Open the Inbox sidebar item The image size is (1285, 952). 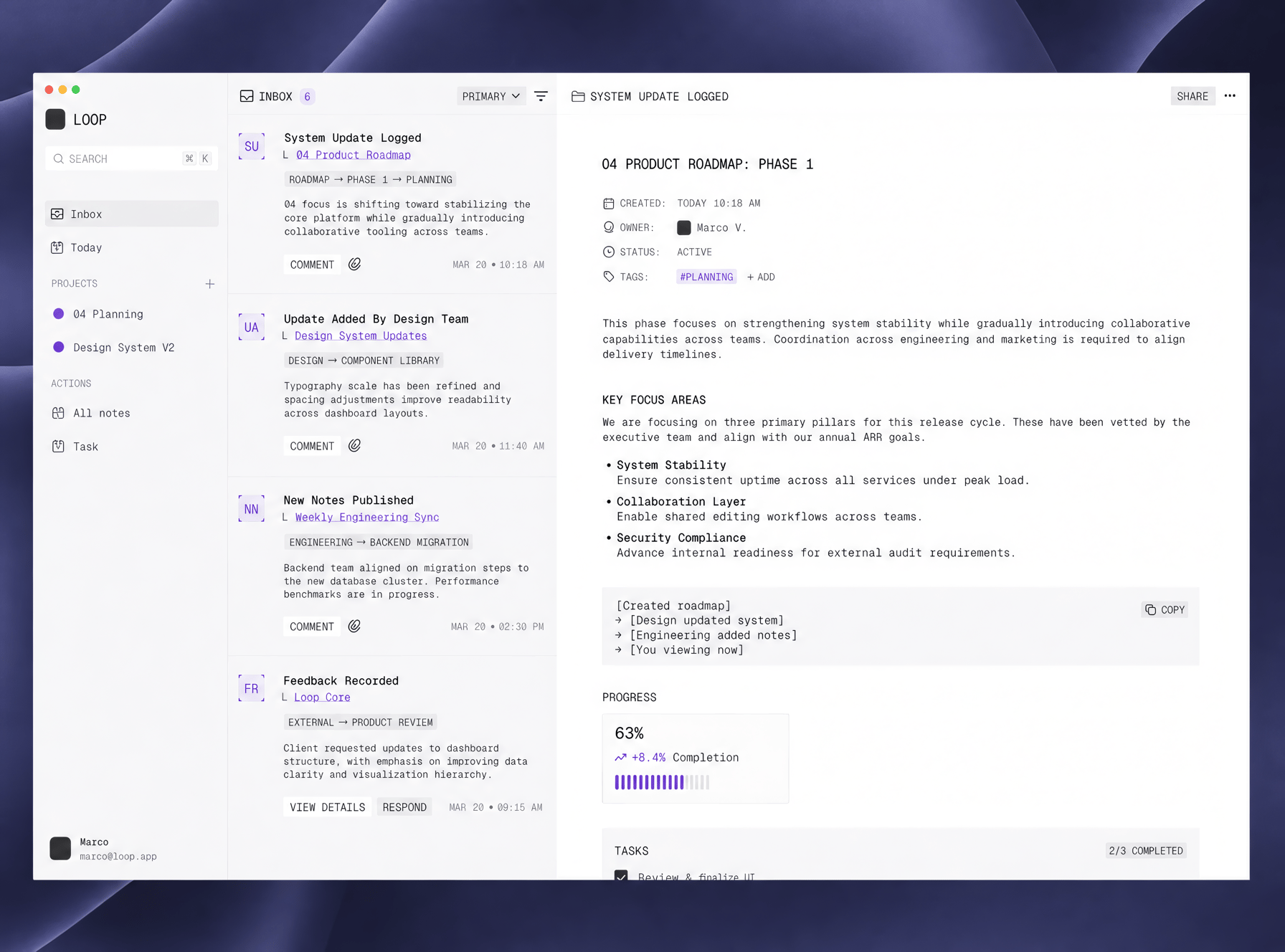pyautogui.click(x=132, y=214)
